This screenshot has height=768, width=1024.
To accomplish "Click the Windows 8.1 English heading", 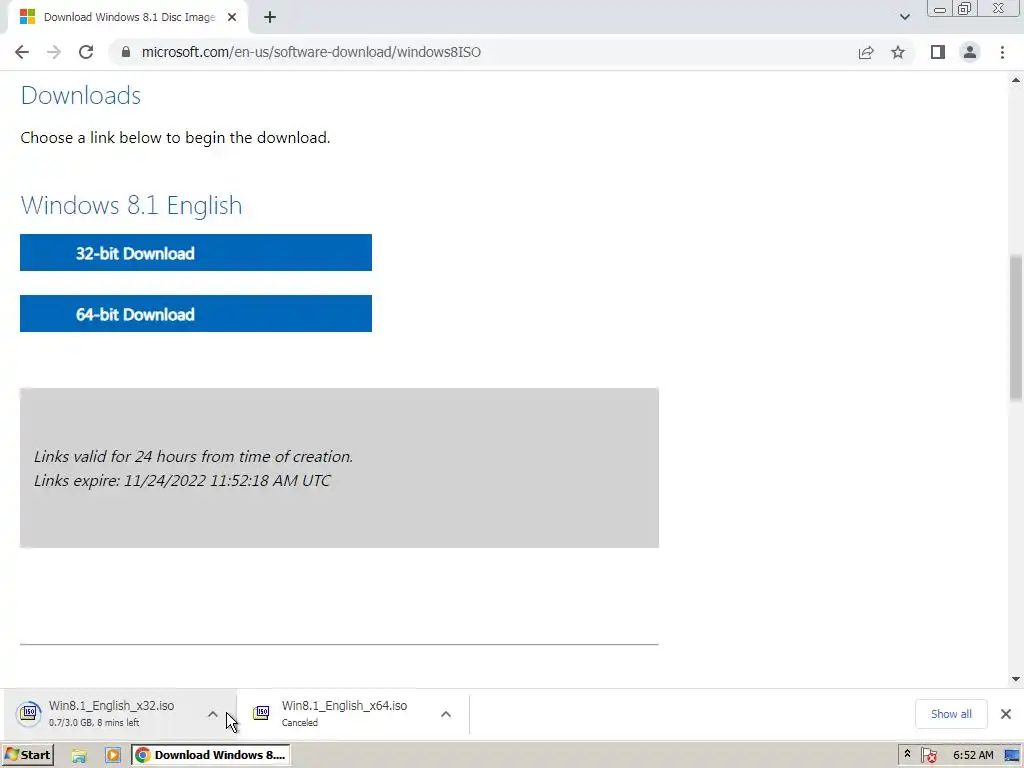I will [131, 205].
